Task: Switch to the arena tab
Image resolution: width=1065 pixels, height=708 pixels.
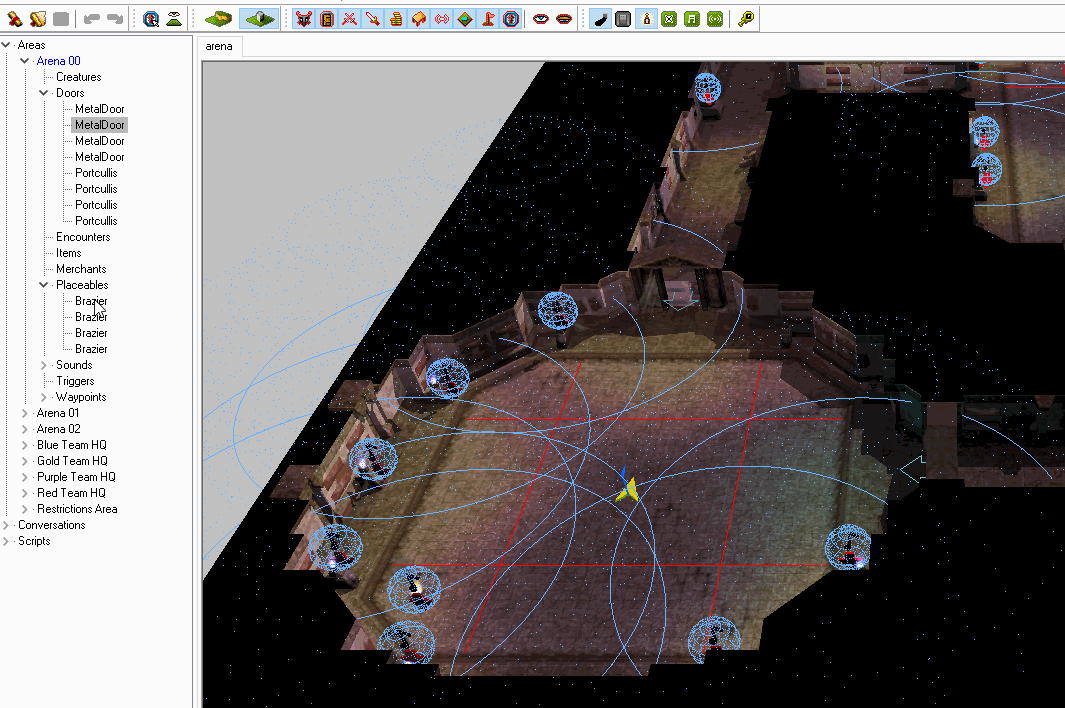Action: tap(219, 46)
